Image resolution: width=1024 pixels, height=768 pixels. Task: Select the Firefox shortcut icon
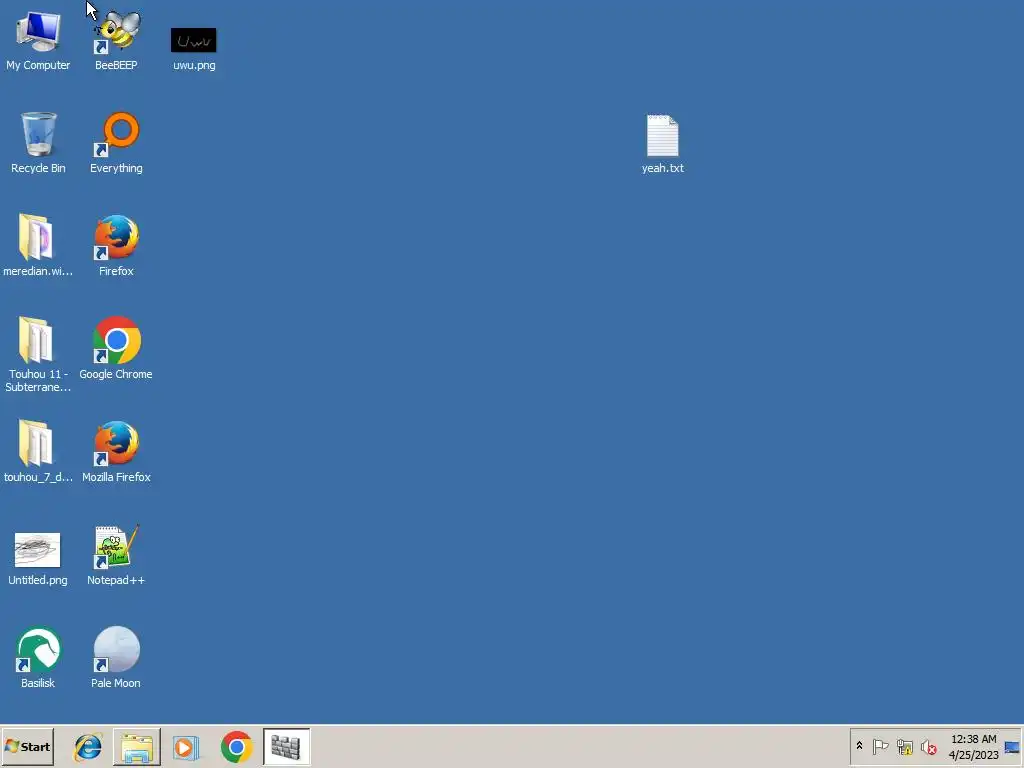tap(116, 246)
